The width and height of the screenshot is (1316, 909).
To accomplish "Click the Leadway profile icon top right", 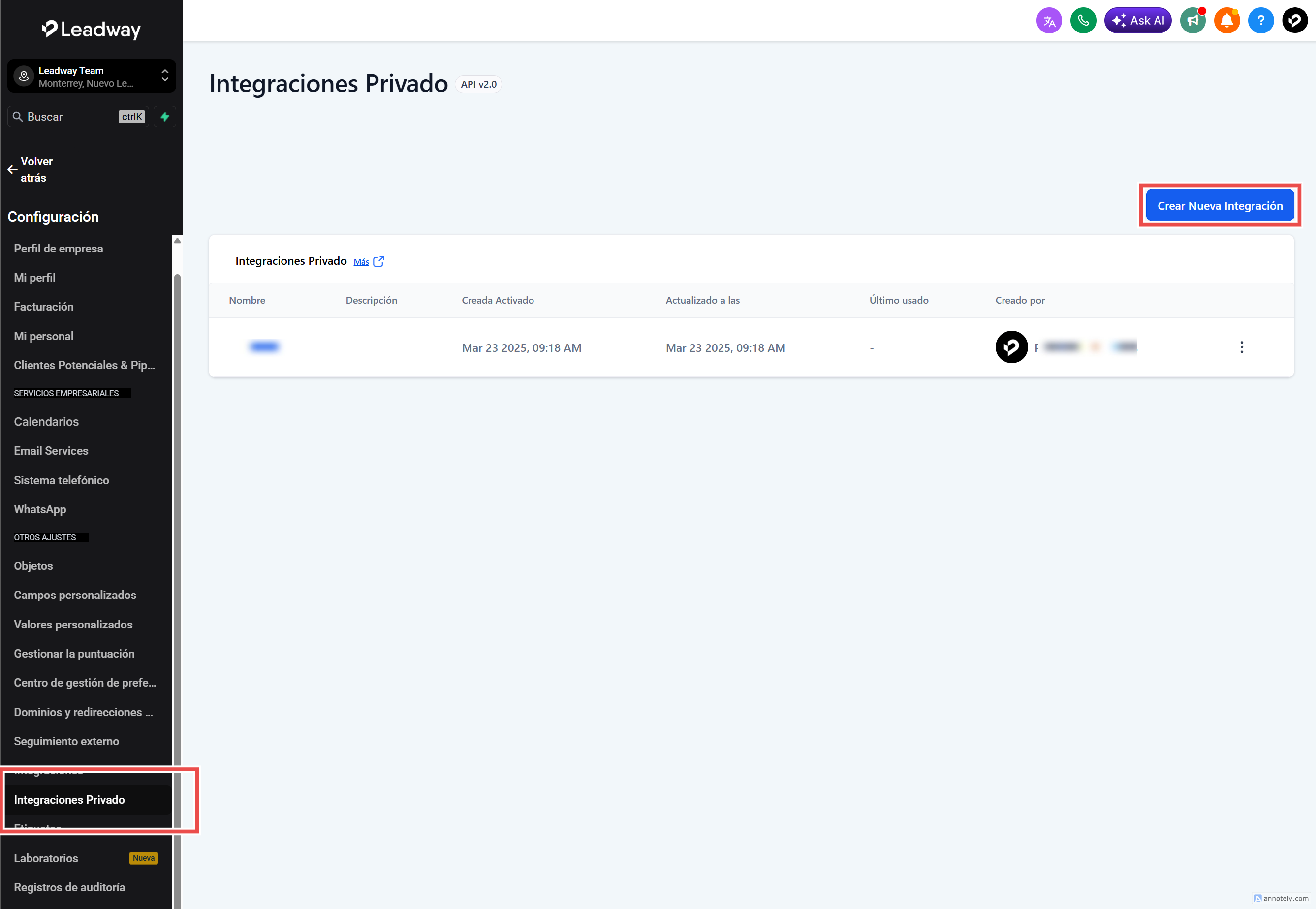I will click(x=1295, y=20).
